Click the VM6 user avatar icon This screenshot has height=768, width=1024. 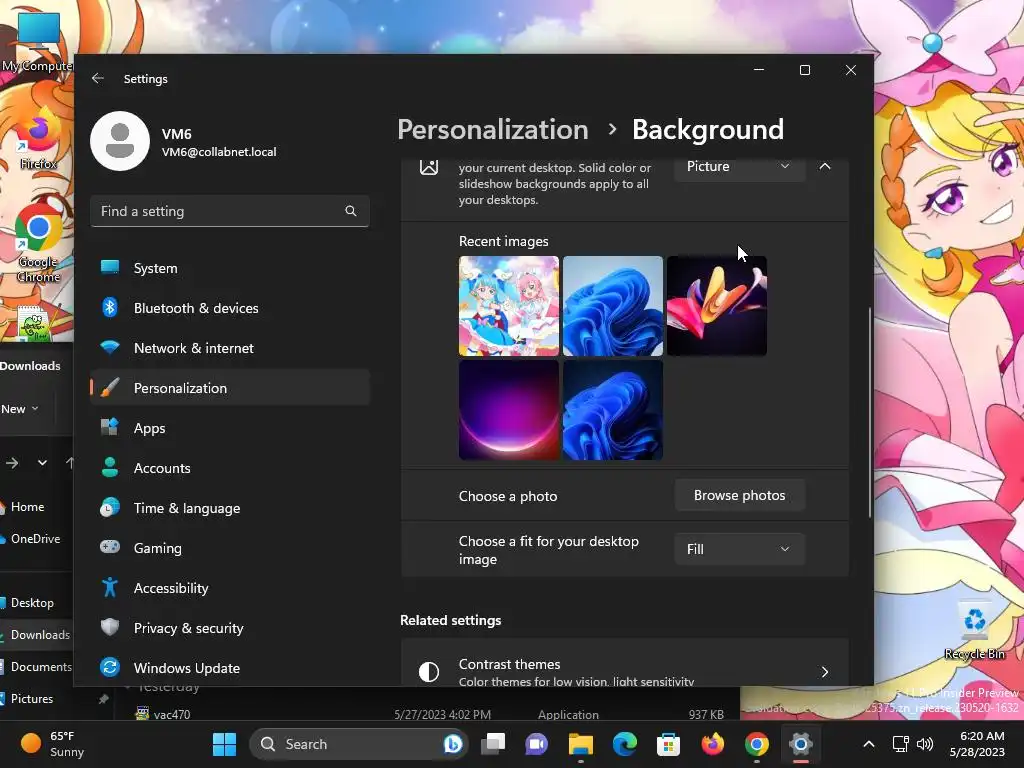(x=120, y=141)
